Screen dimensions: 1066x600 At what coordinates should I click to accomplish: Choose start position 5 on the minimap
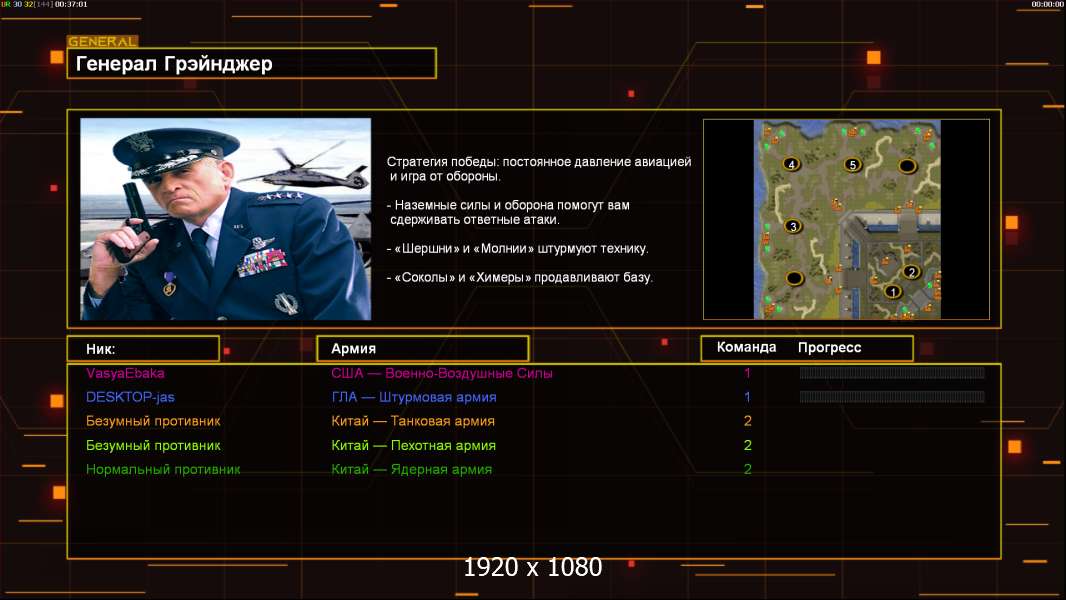pyautogui.click(x=852, y=164)
